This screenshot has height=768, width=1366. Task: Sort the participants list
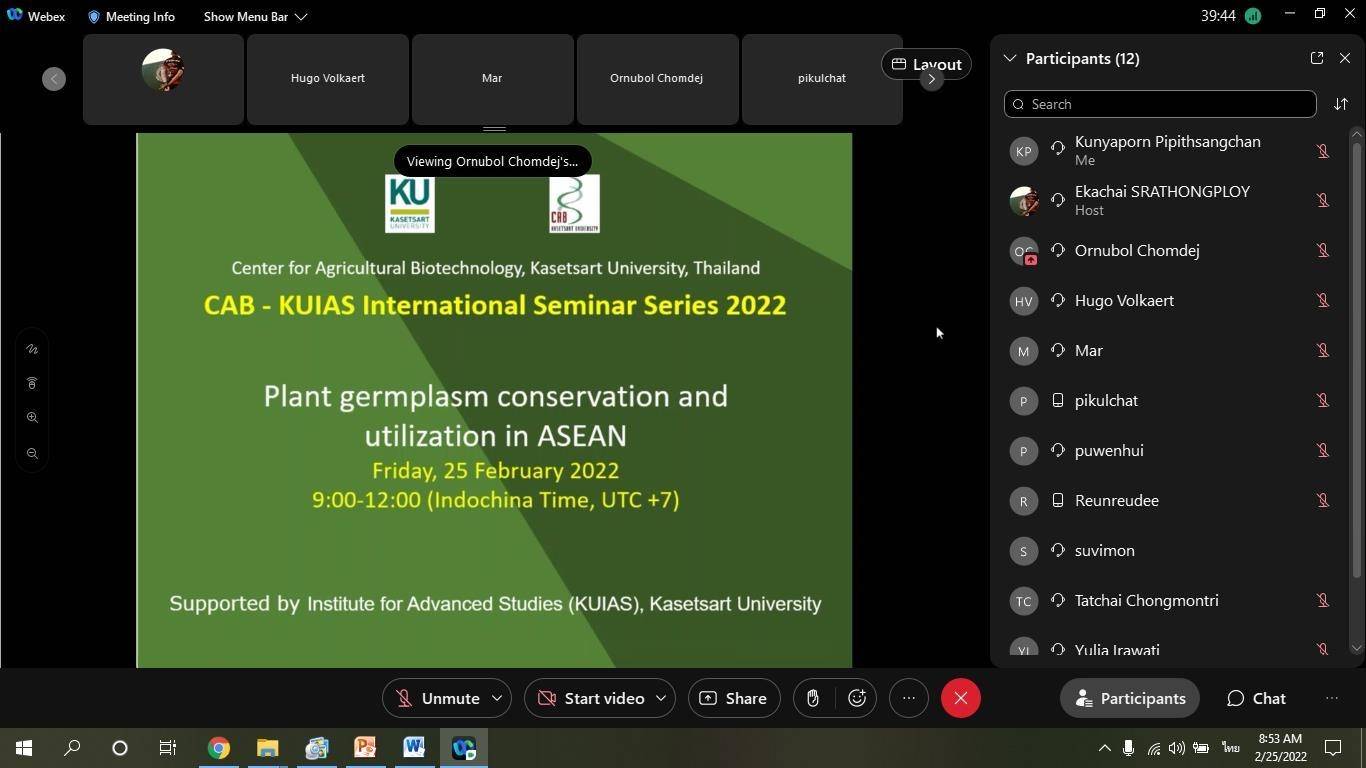coord(1341,104)
